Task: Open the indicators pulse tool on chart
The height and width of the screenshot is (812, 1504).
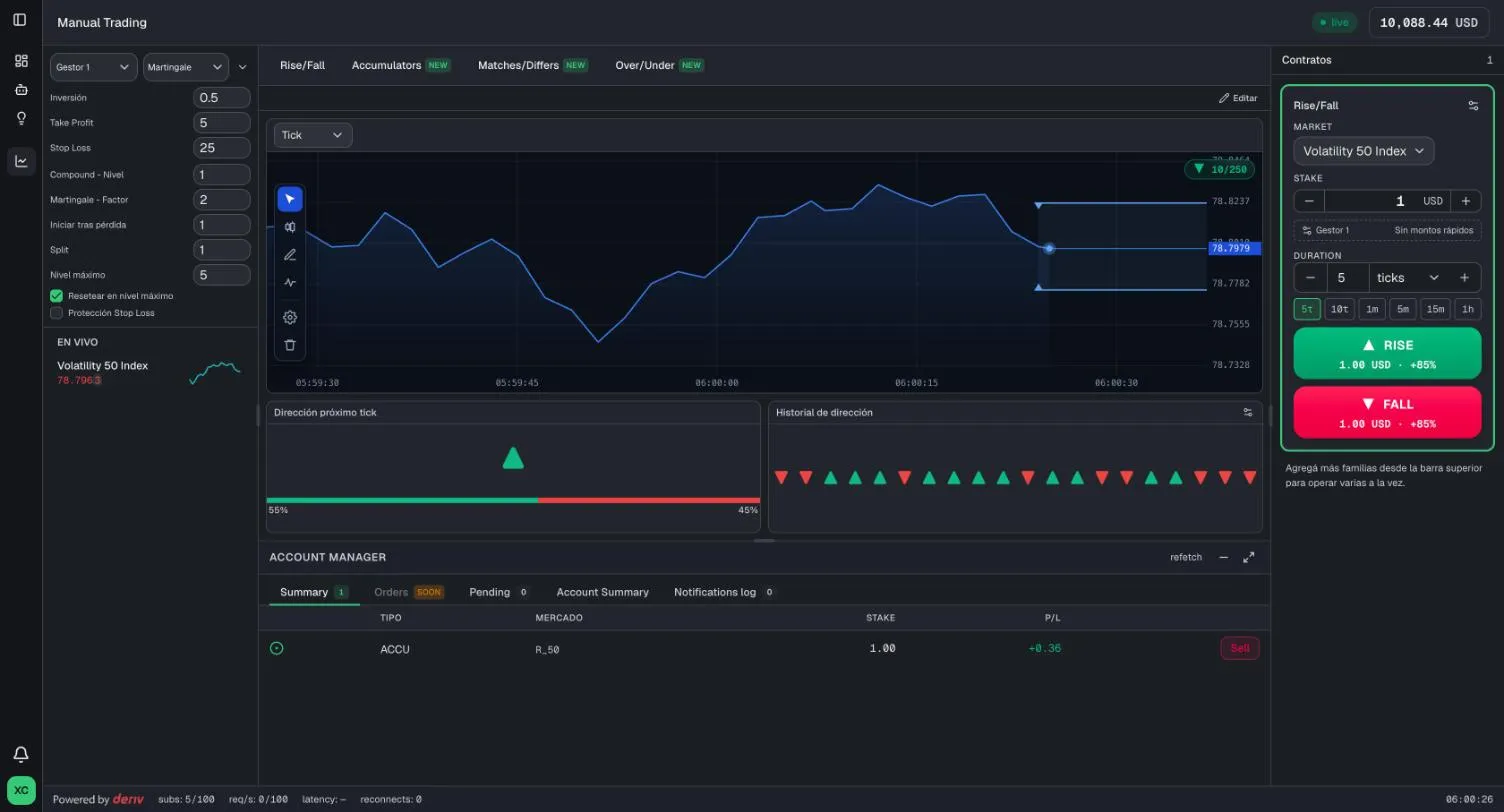Action: click(290, 283)
